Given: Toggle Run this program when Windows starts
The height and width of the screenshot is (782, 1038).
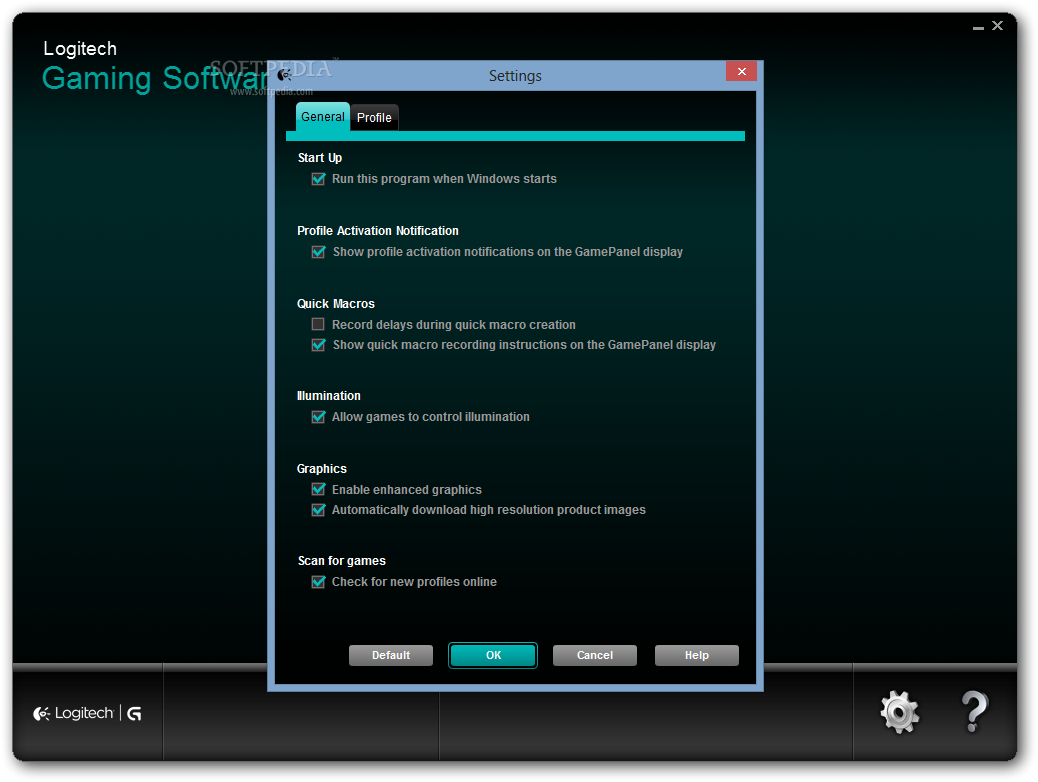Looking at the screenshot, I should click(318, 179).
